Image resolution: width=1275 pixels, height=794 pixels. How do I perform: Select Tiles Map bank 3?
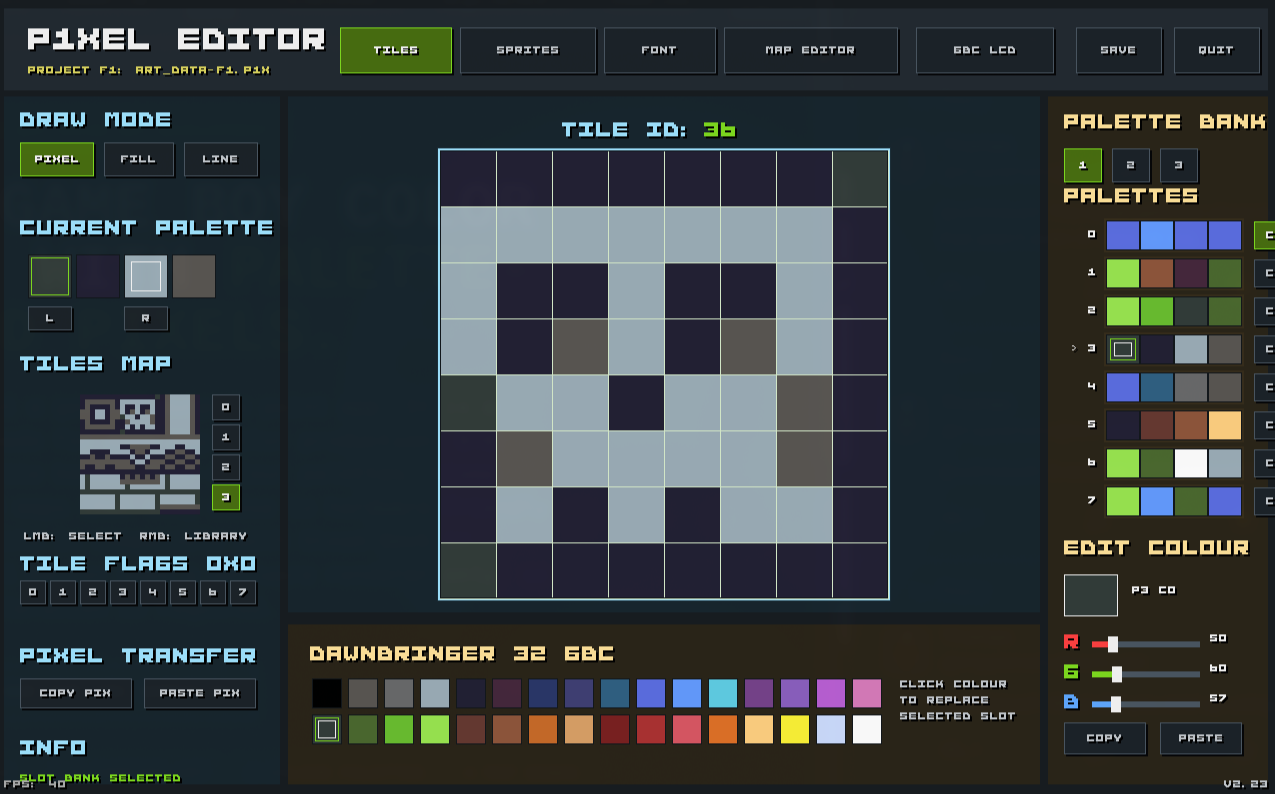click(x=226, y=498)
